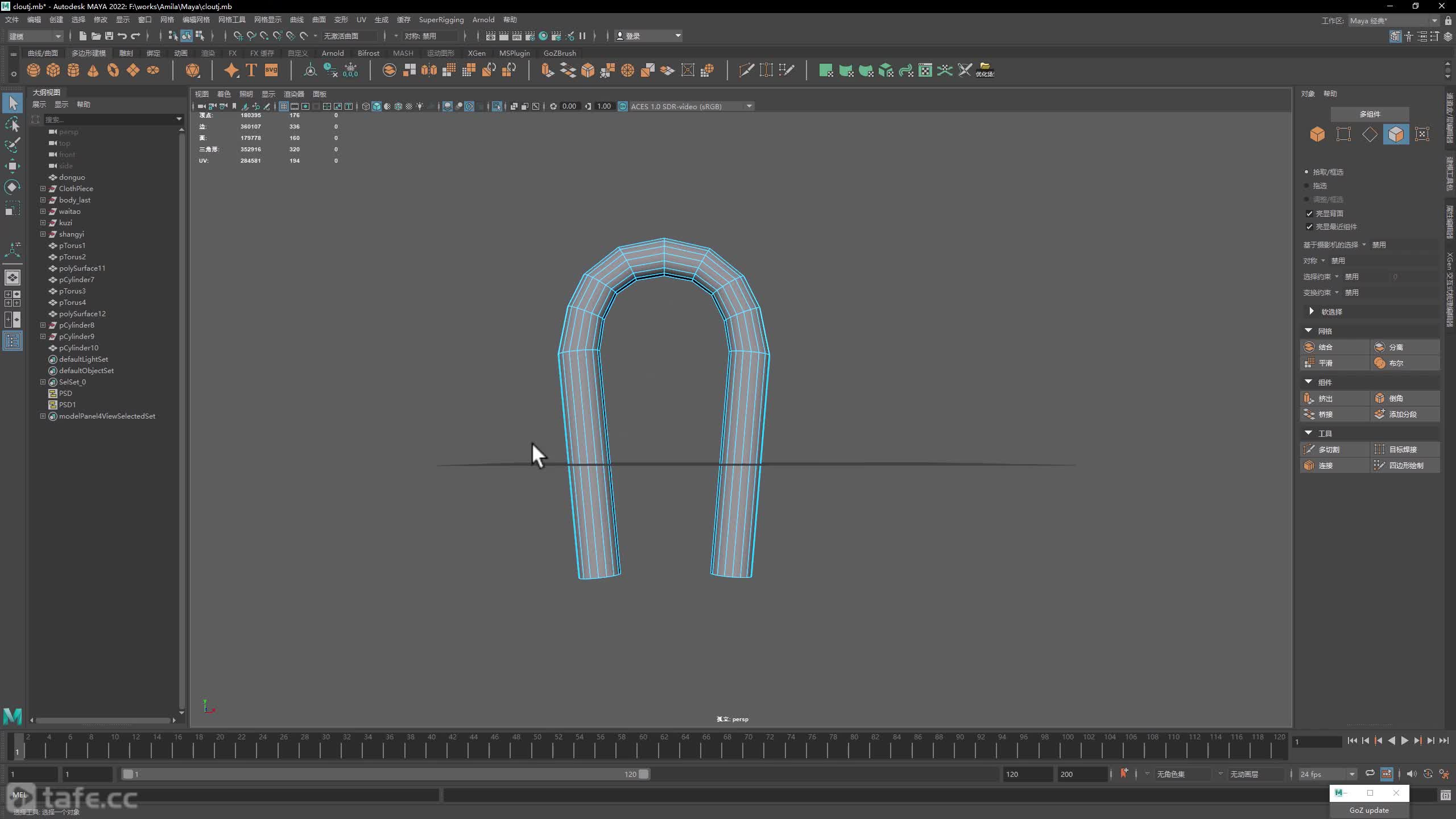Viewport: 1456px width, 819px height.
Task: Select 拖选 radio option
Action: (1306, 185)
